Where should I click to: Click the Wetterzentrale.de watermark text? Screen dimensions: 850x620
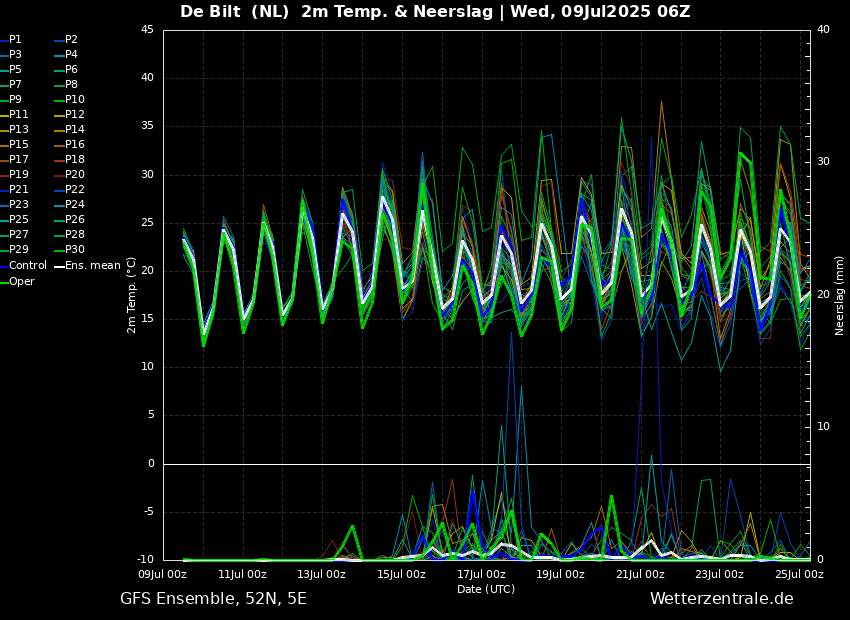pos(721,599)
